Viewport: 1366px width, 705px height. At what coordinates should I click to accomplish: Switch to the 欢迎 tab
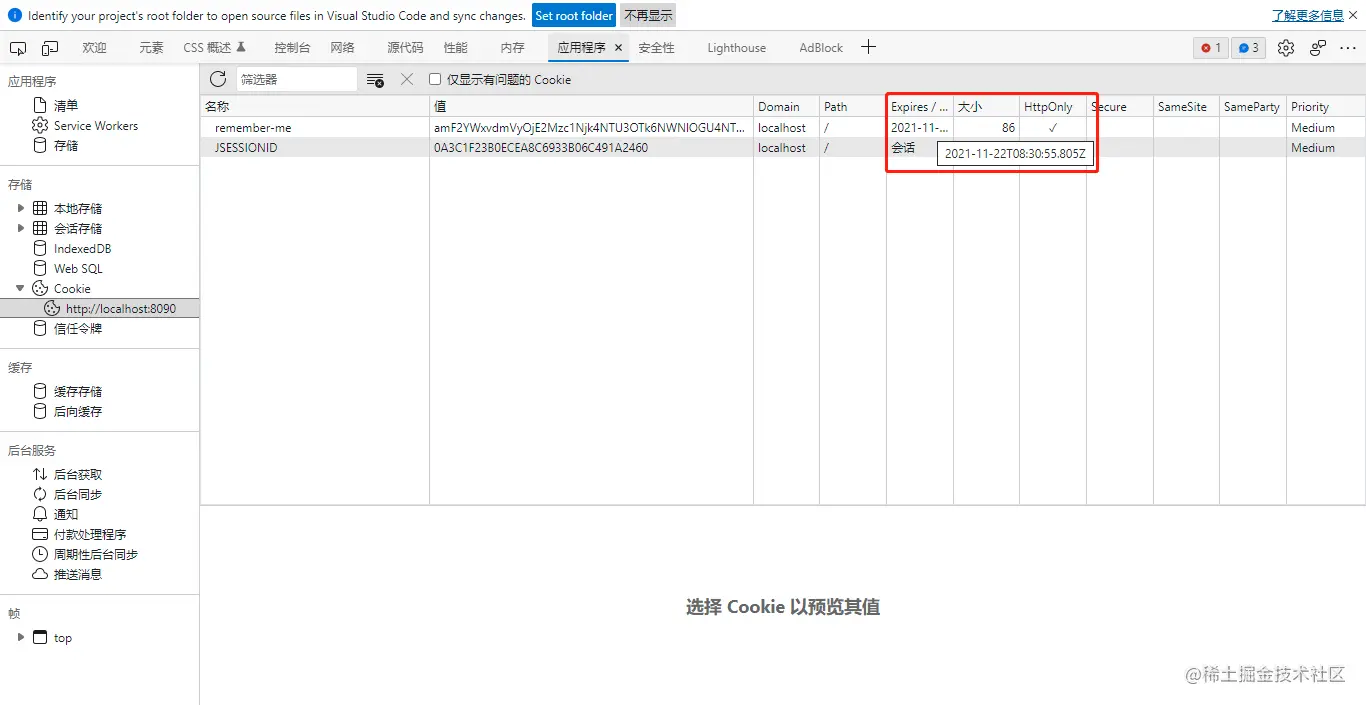point(94,48)
